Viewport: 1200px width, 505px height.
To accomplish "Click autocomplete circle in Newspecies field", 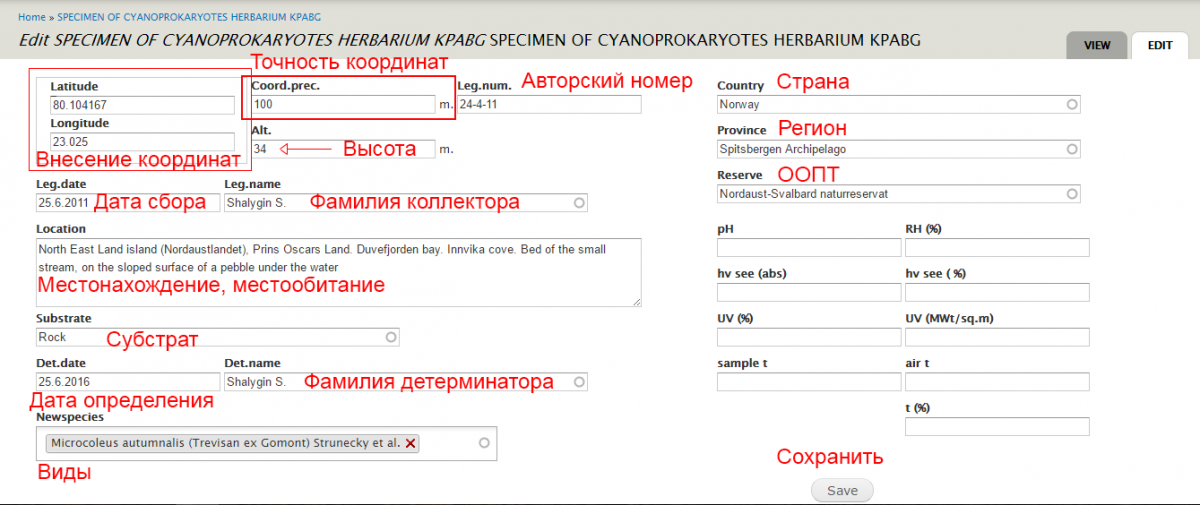I will tap(485, 442).
